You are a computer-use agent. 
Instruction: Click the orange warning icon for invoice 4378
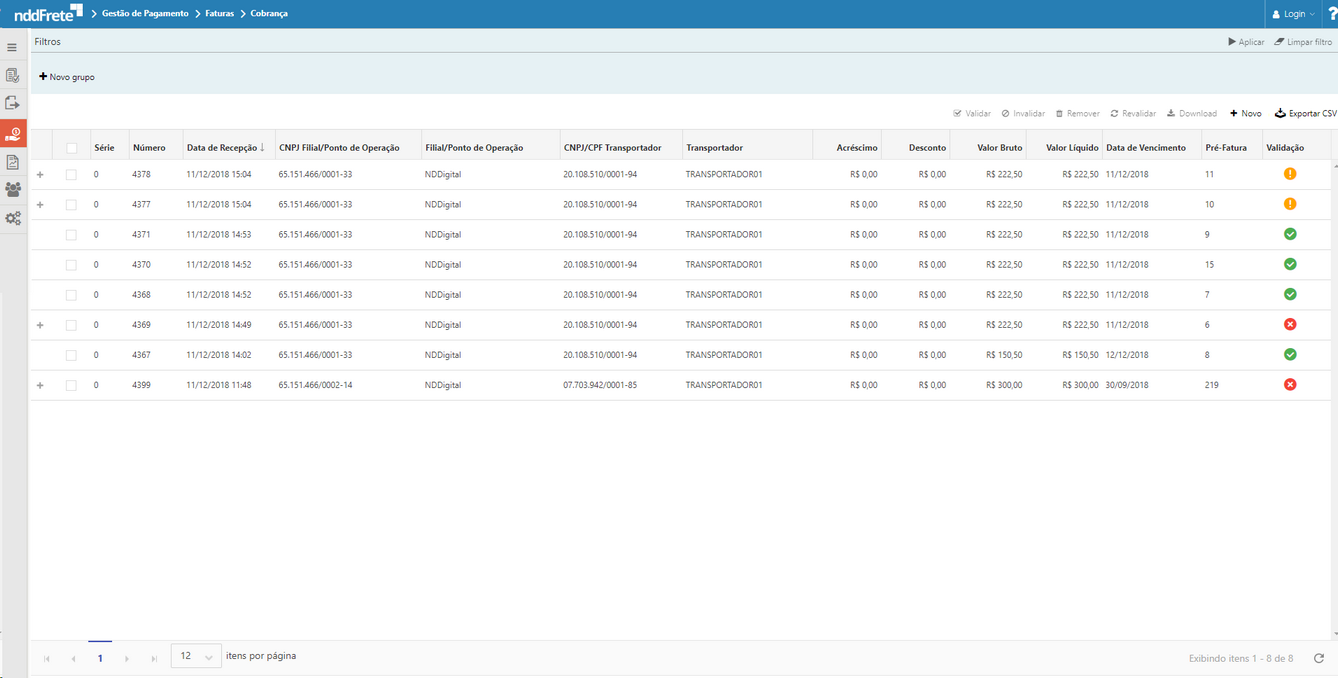coord(1289,174)
